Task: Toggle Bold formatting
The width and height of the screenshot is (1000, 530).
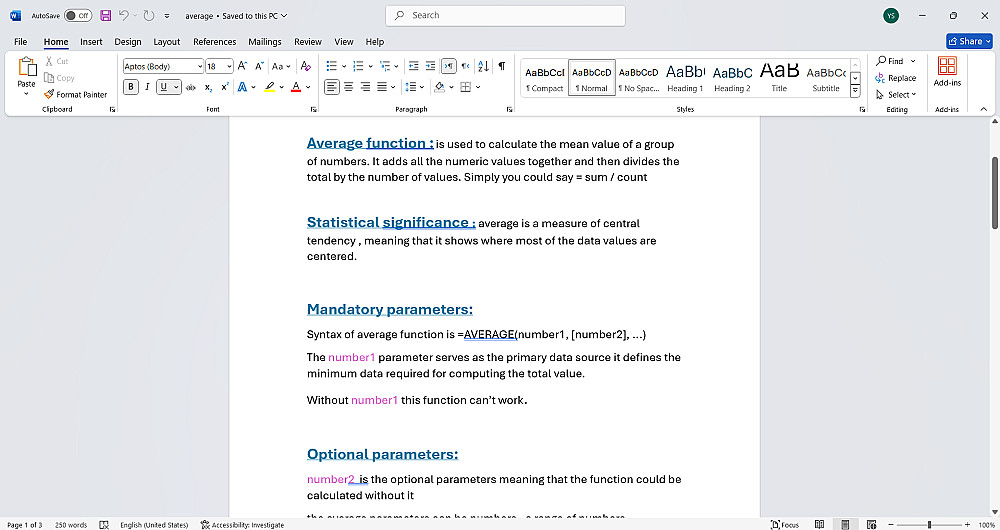Action: click(x=131, y=87)
